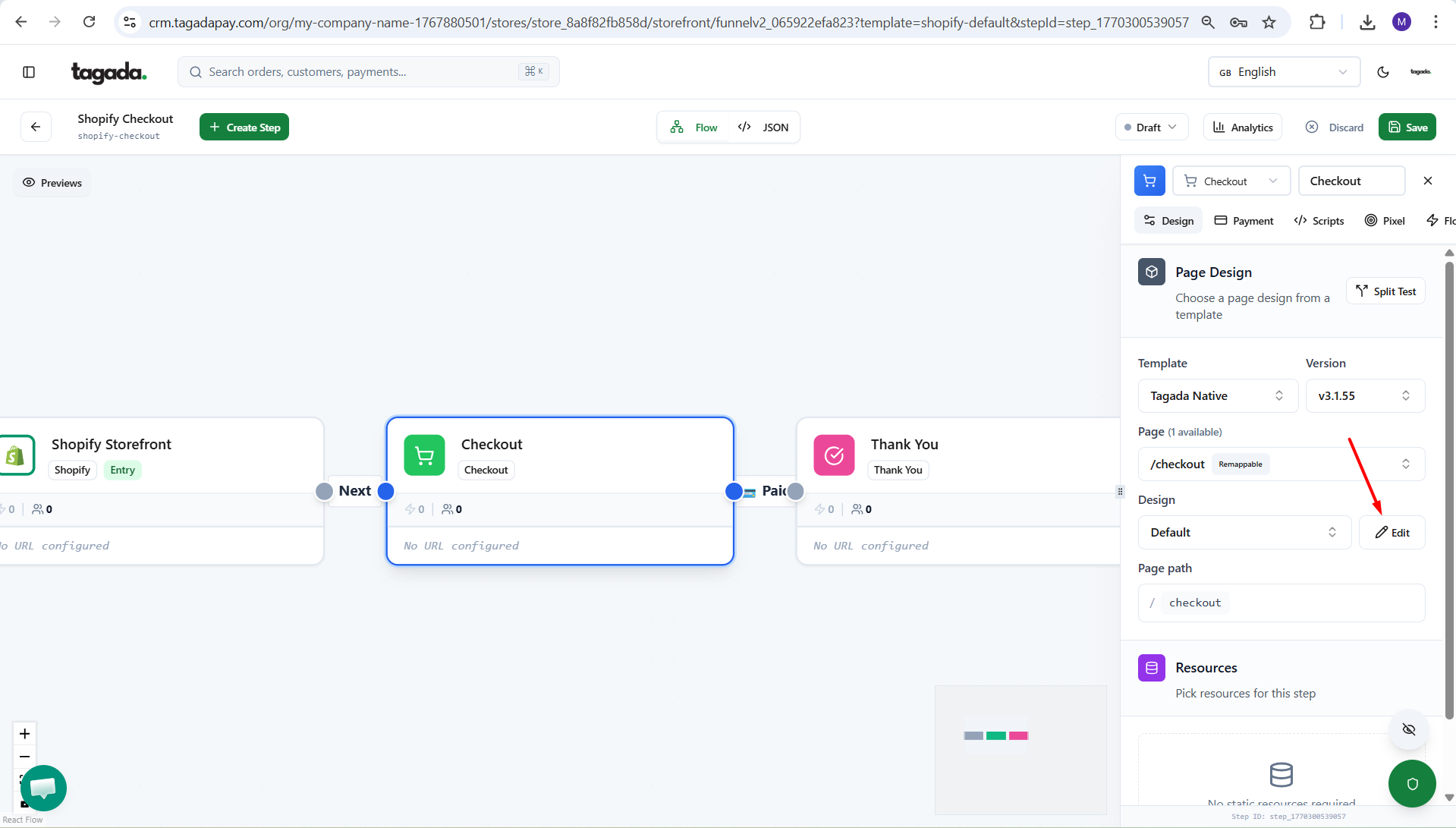Open the v3.1.55 version selector
1456x828 pixels.
point(1364,396)
